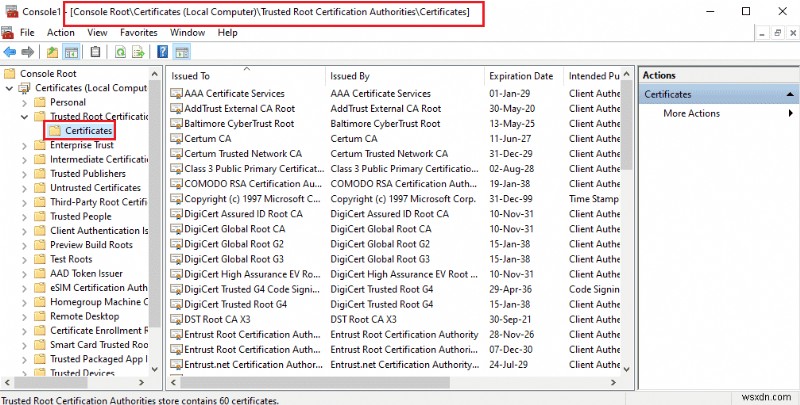Click the computer icon next to Certificates (Local Computer)
The height and width of the screenshot is (405, 800).
(x=24, y=88)
